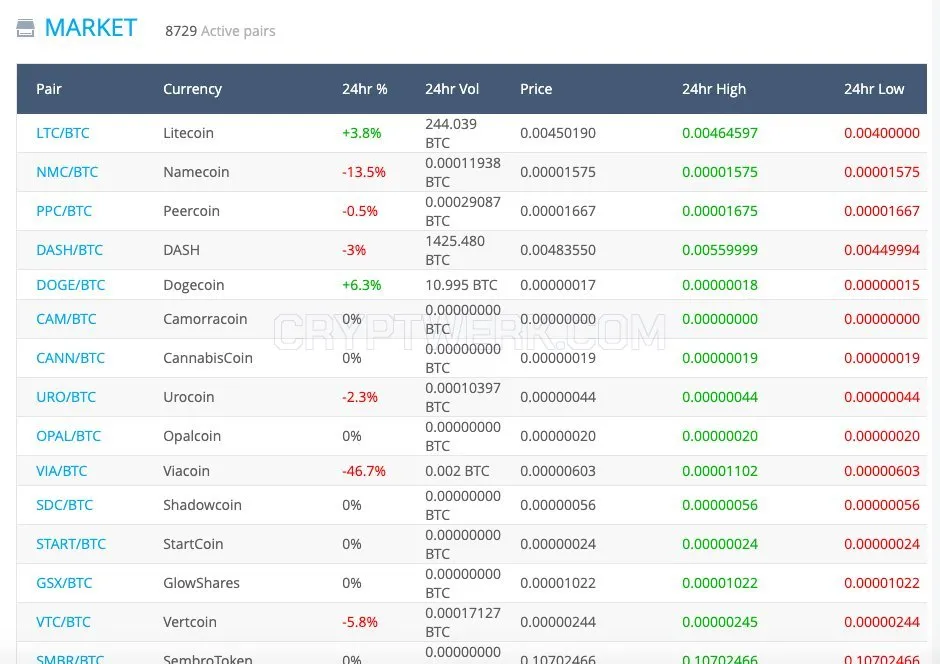
Task: Sort by the 24hr High column header
Action: 714,89
